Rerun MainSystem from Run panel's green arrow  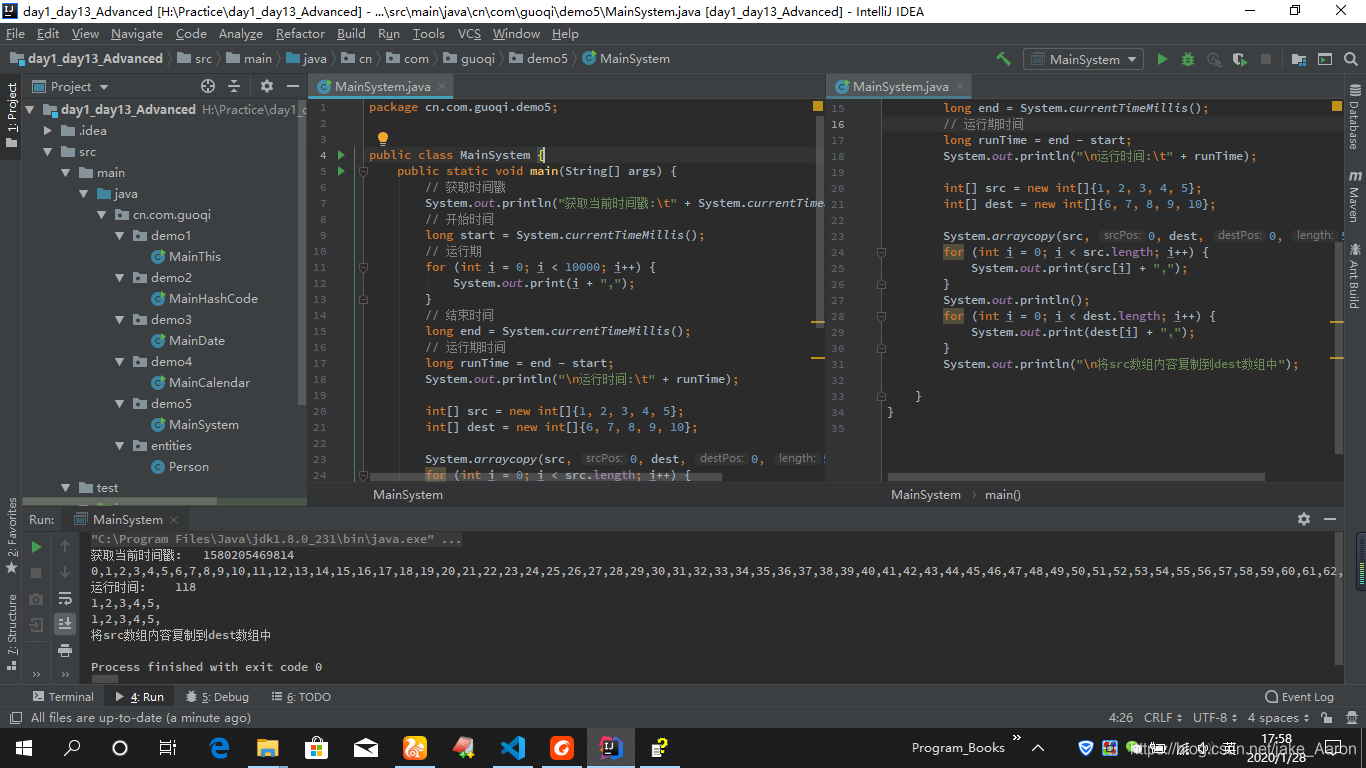(x=36, y=547)
